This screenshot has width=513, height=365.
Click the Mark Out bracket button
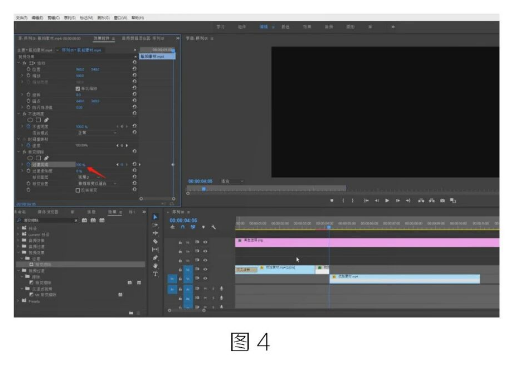353,201
